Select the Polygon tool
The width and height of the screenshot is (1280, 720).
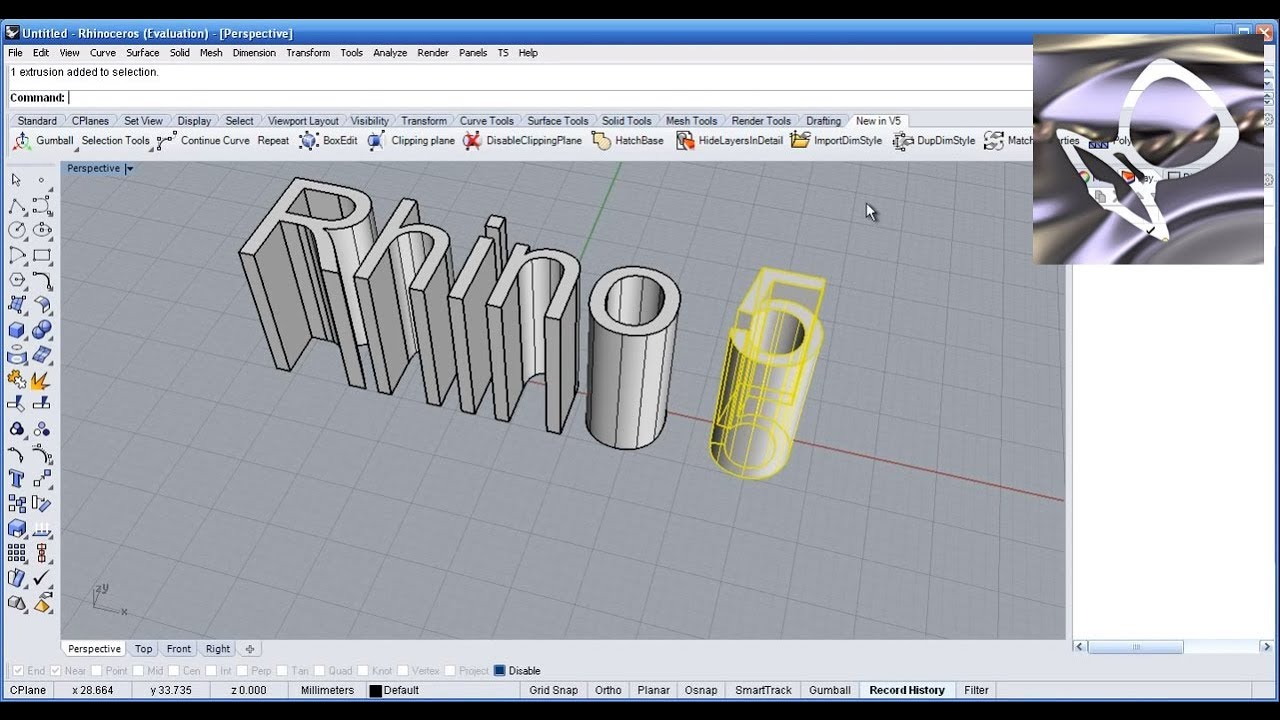tap(17, 280)
